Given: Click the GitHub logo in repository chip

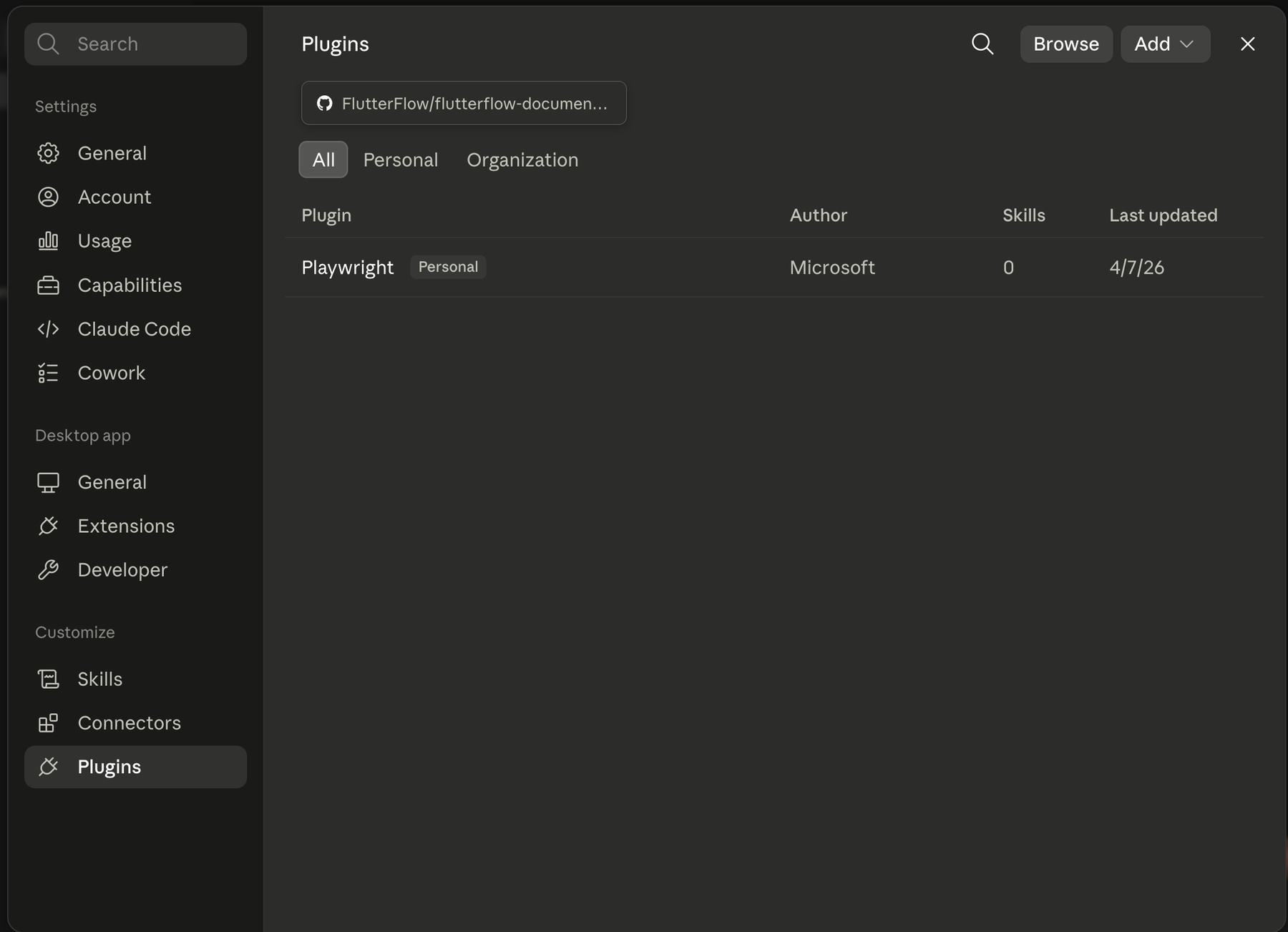Looking at the screenshot, I should (324, 103).
